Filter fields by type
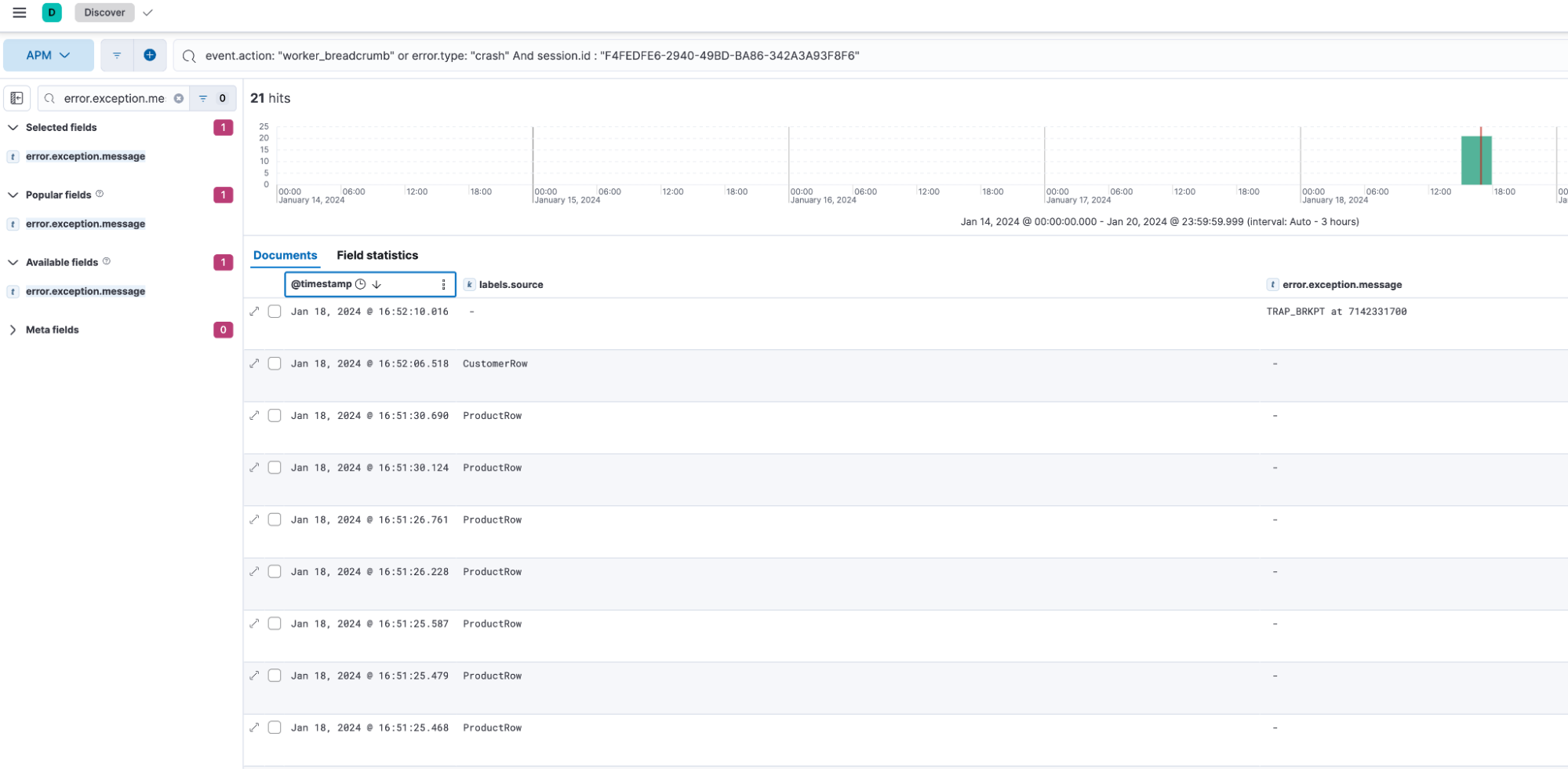 click(x=203, y=98)
